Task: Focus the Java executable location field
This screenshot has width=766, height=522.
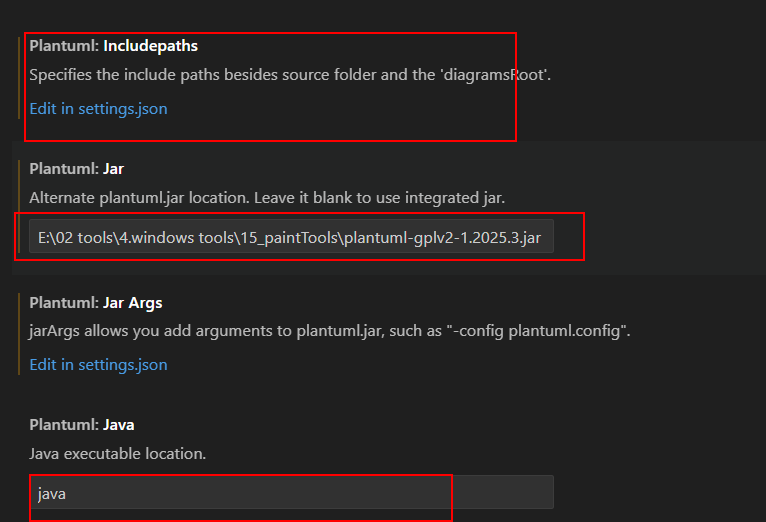Action: pos(291,492)
